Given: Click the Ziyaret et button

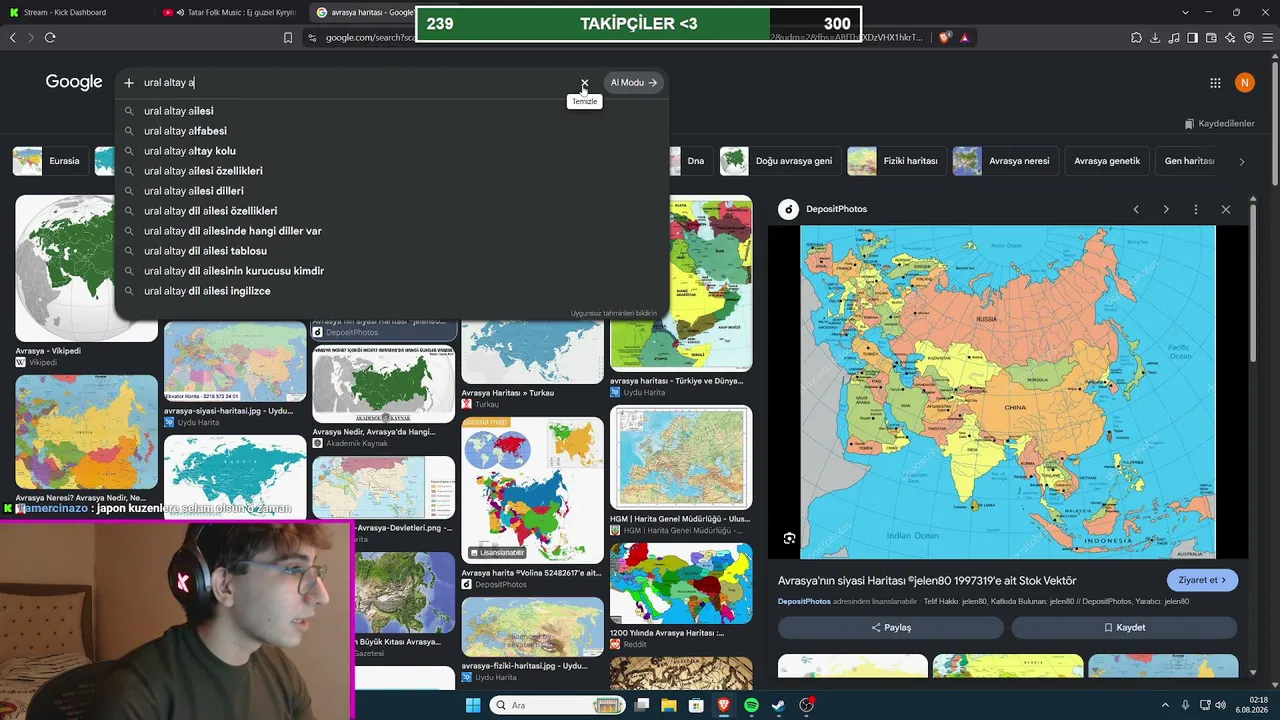Looking at the screenshot, I should point(1202,580).
